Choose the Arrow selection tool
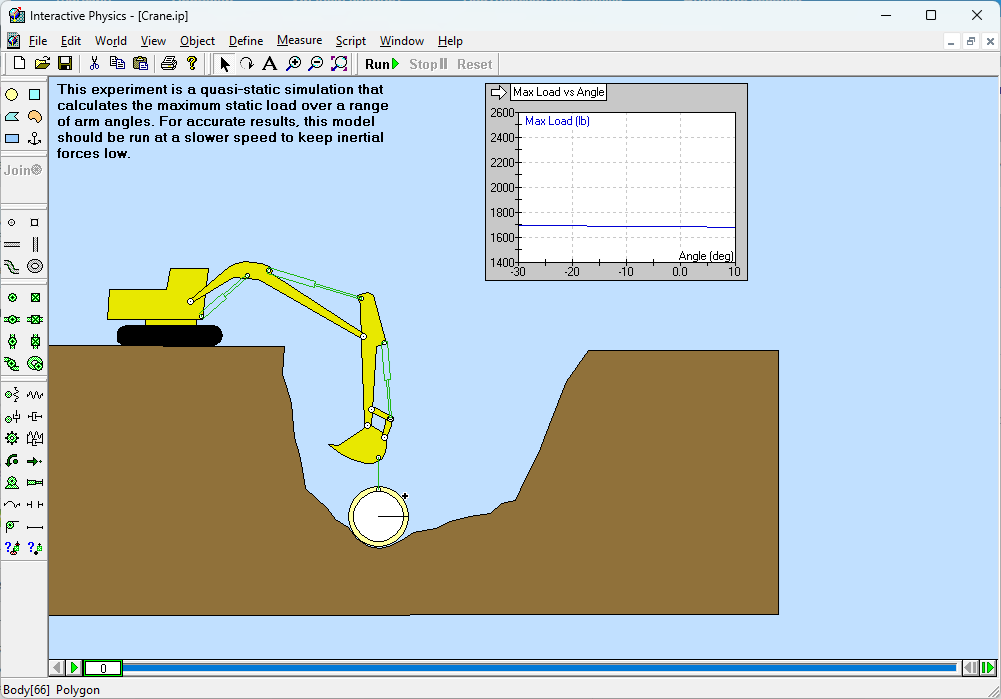The image size is (1001, 699). [x=224, y=64]
